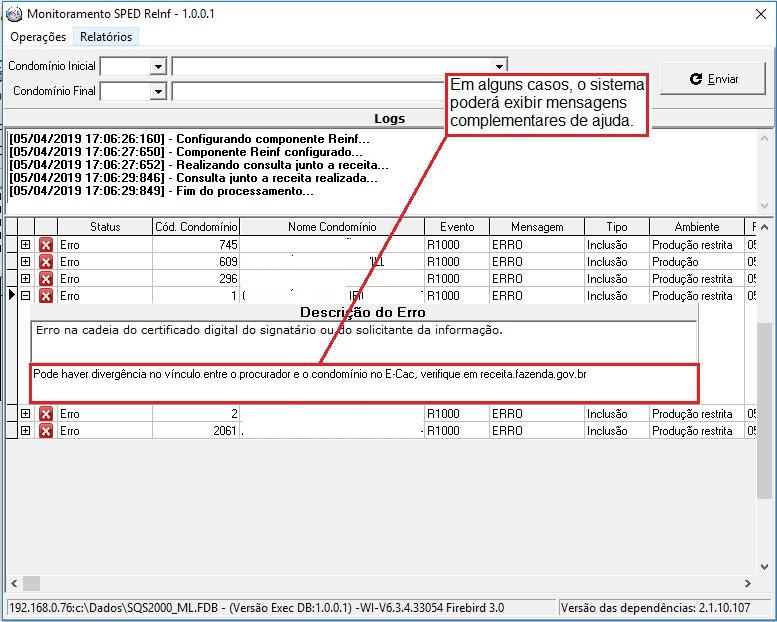Click the Status column header

[105, 227]
